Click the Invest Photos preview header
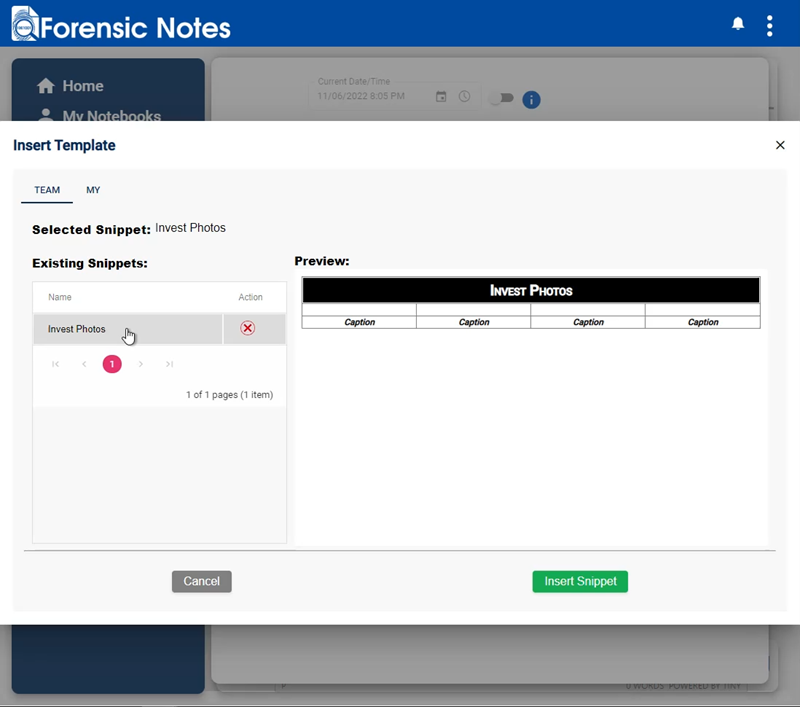 click(531, 290)
